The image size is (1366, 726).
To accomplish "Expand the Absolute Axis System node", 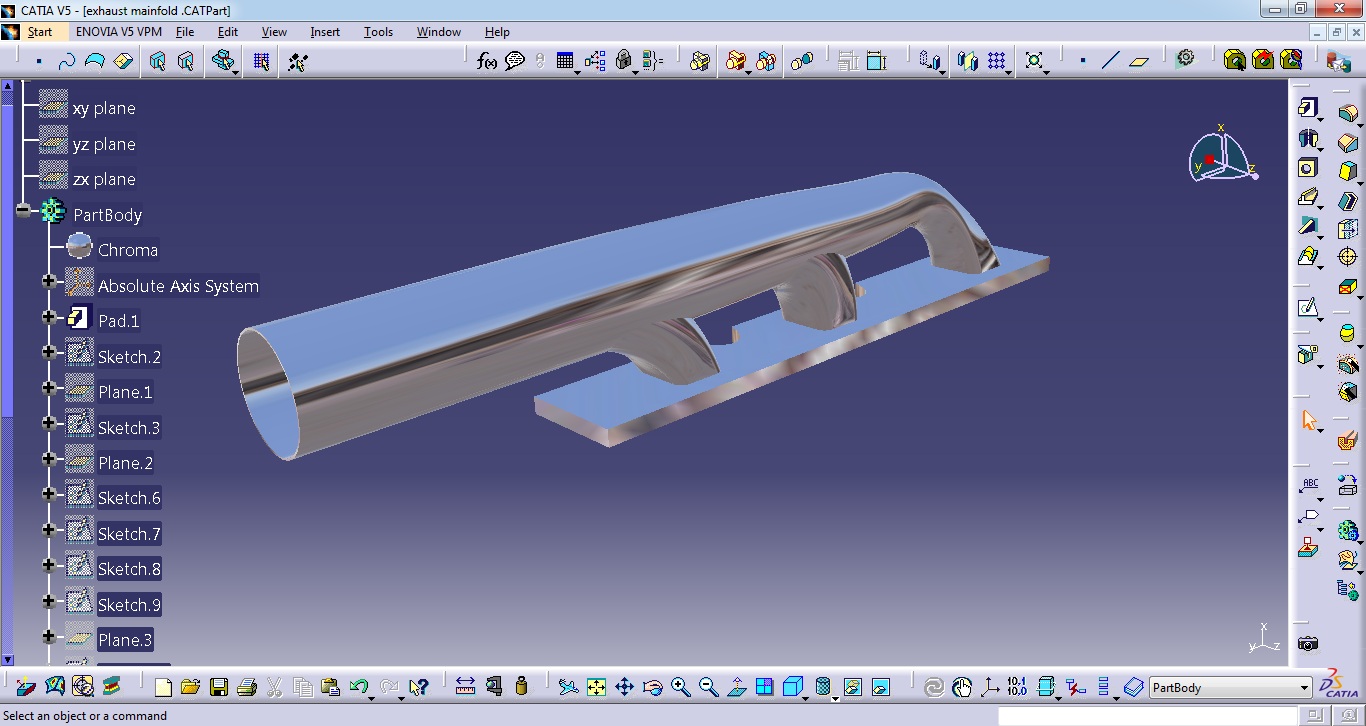I will click(x=49, y=281).
